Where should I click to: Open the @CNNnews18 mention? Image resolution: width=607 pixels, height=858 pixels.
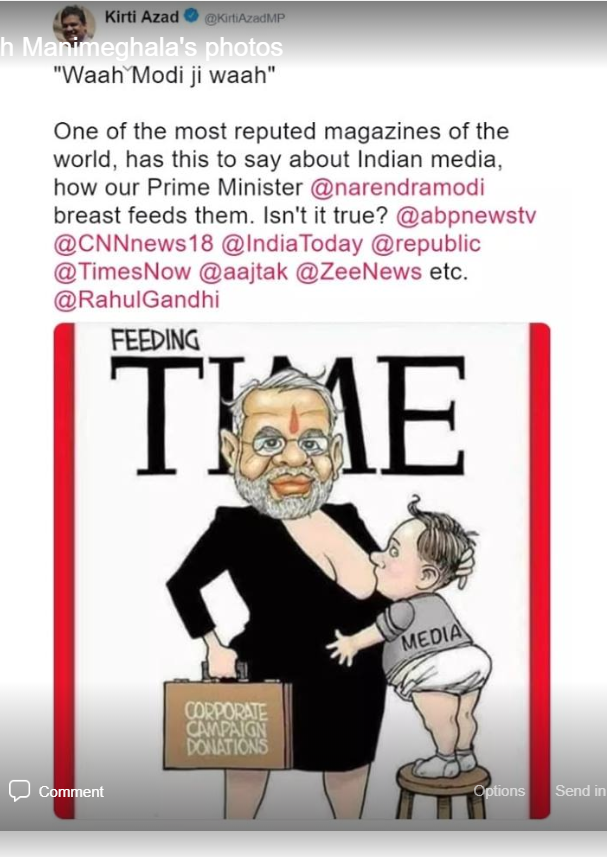[133, 244]
